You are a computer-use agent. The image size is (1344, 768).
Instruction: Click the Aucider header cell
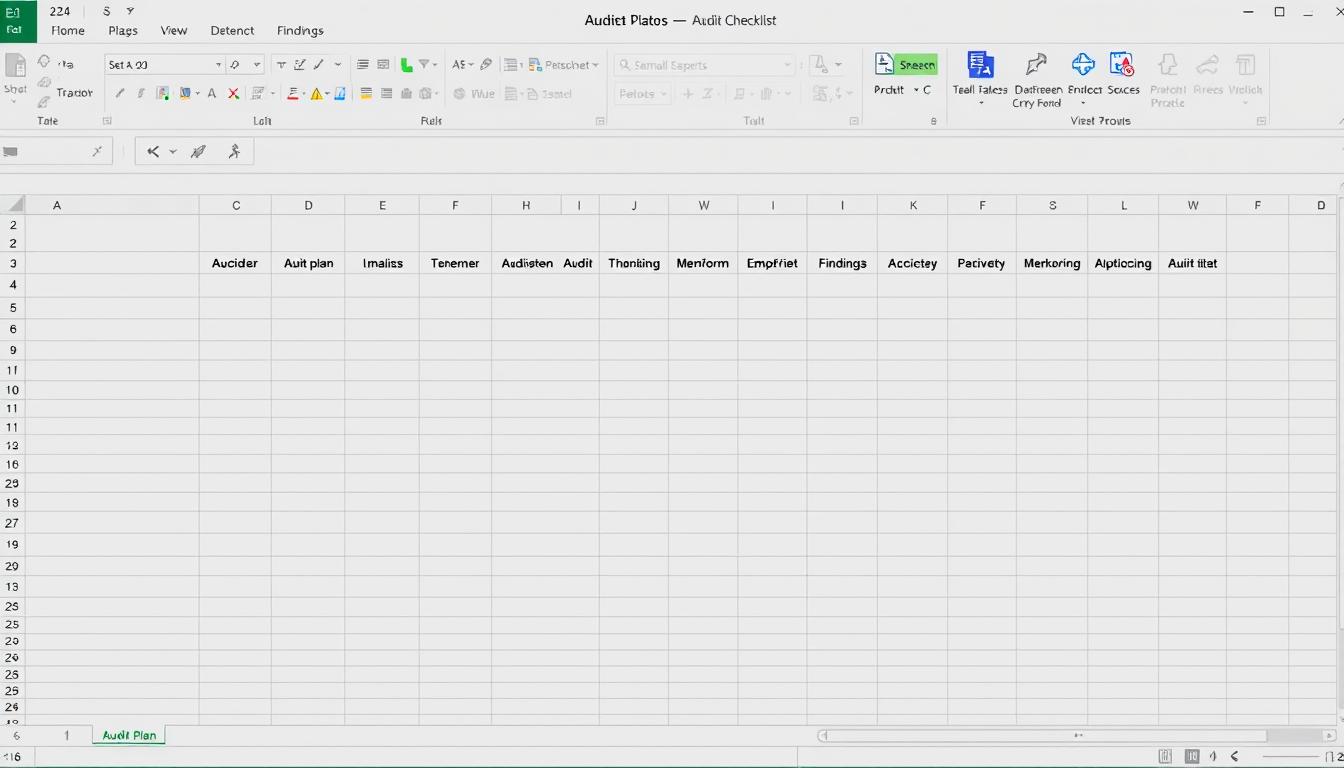[235, 263]
